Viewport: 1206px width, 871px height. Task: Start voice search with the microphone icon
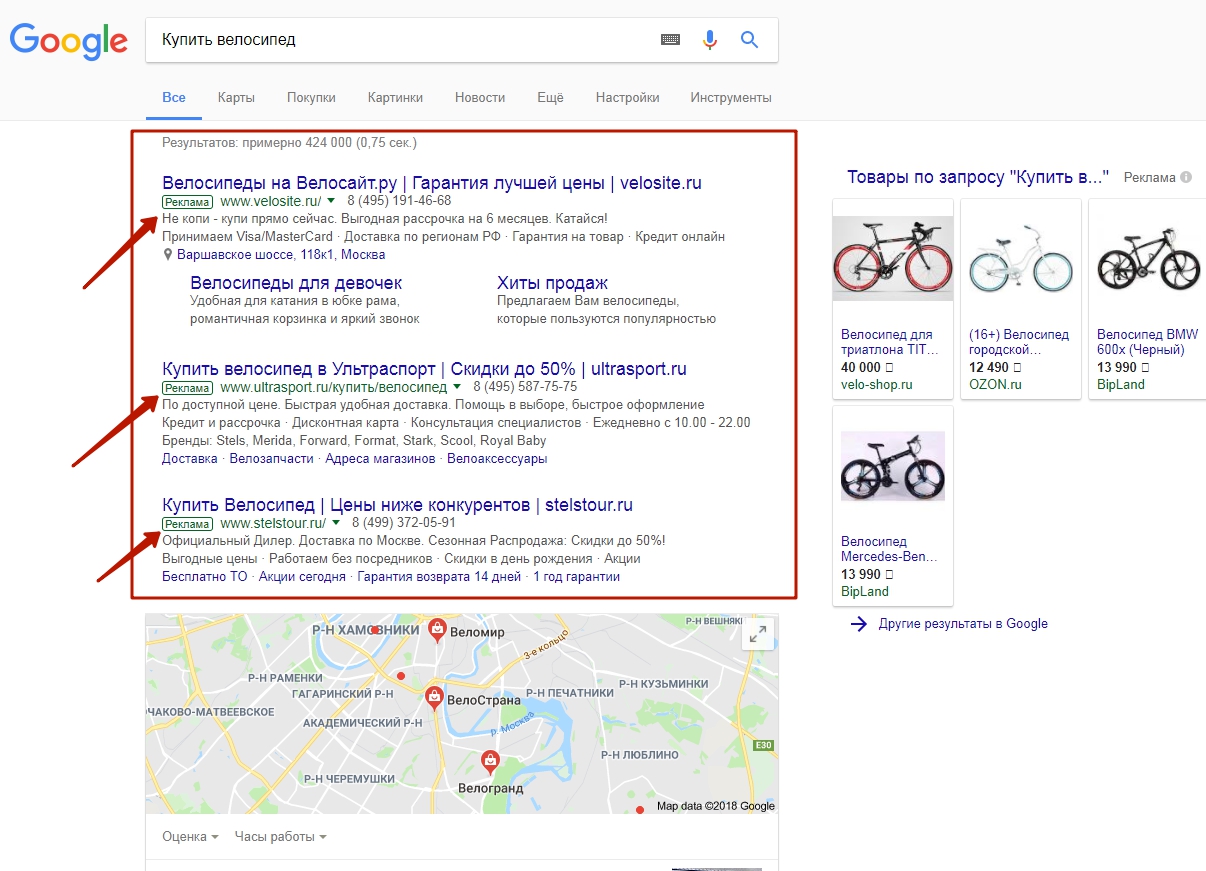point(710,40)
